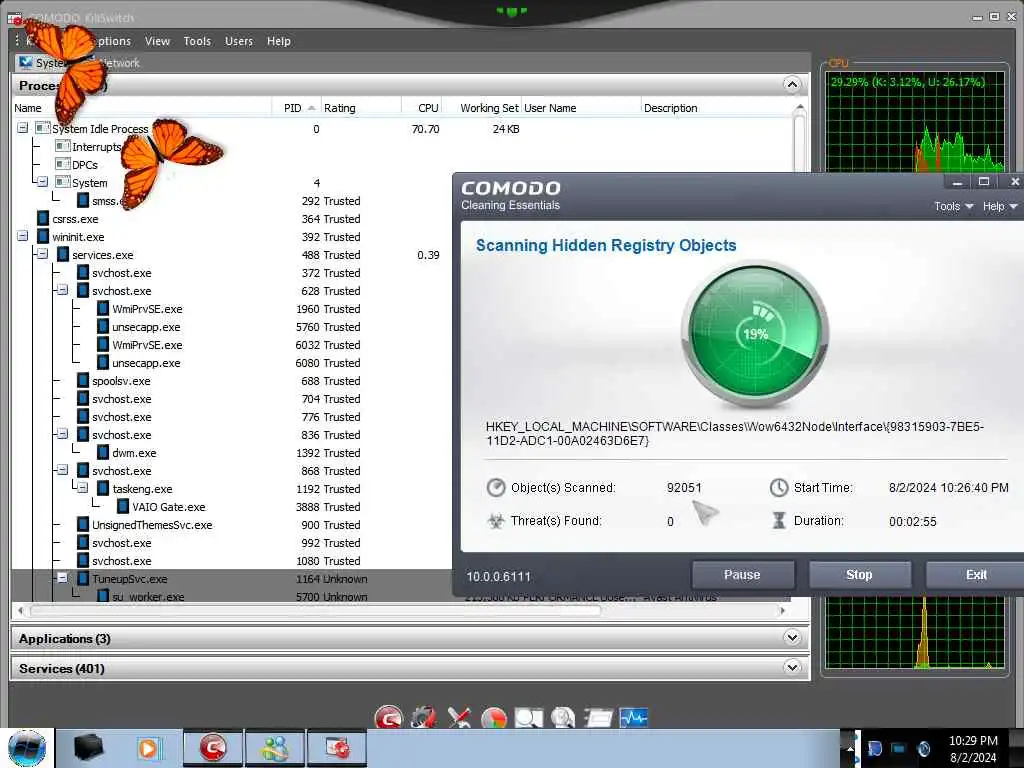Collapse the taskeng.exe tree node
Image resolution: width=1024 pixels, height=768 pixels.
tap(83, 488)
